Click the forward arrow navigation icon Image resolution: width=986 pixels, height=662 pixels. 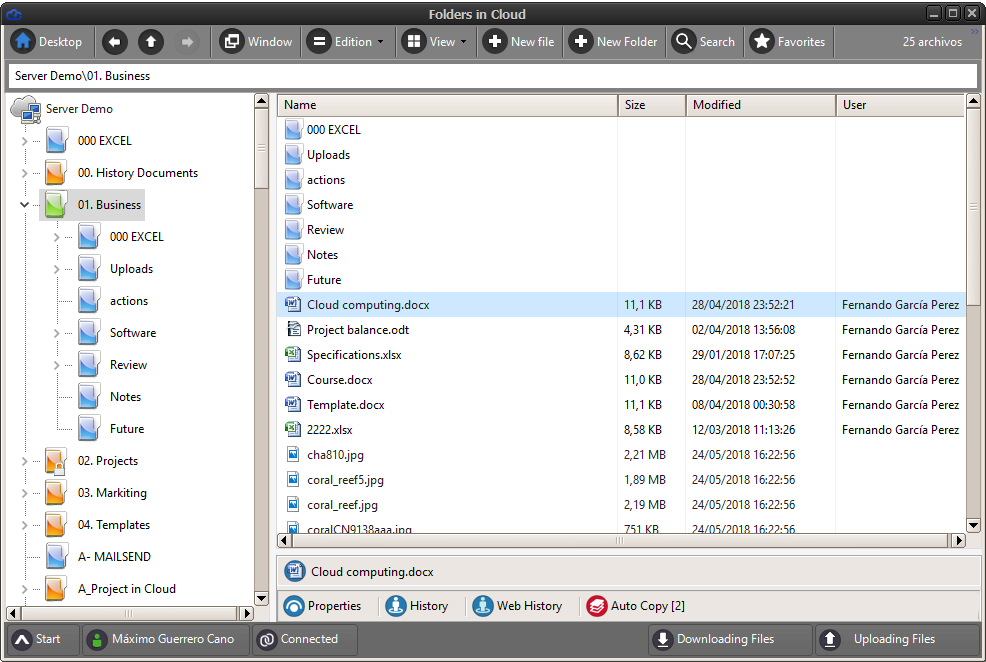coord(187,41)
